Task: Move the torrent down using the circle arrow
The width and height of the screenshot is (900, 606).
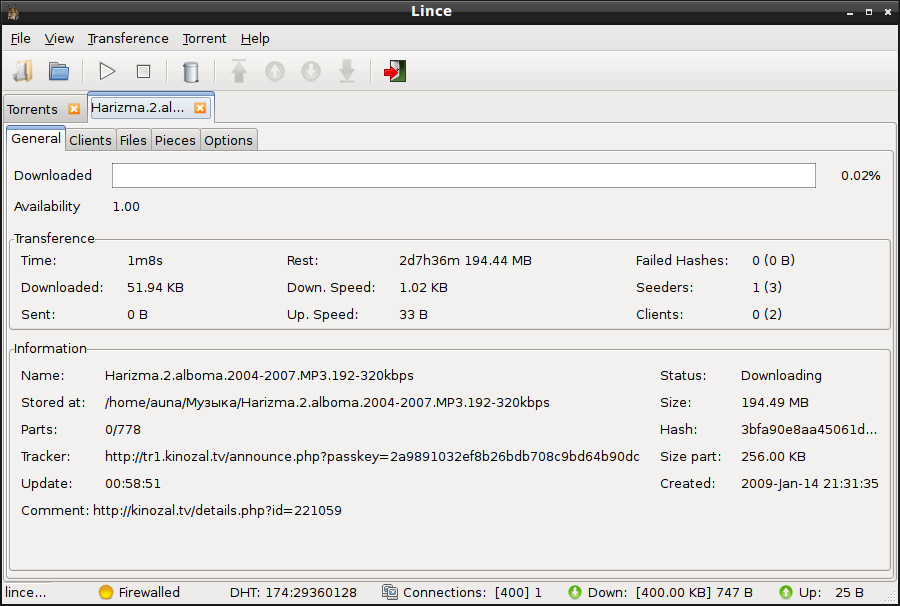Action: pos(311,71)
